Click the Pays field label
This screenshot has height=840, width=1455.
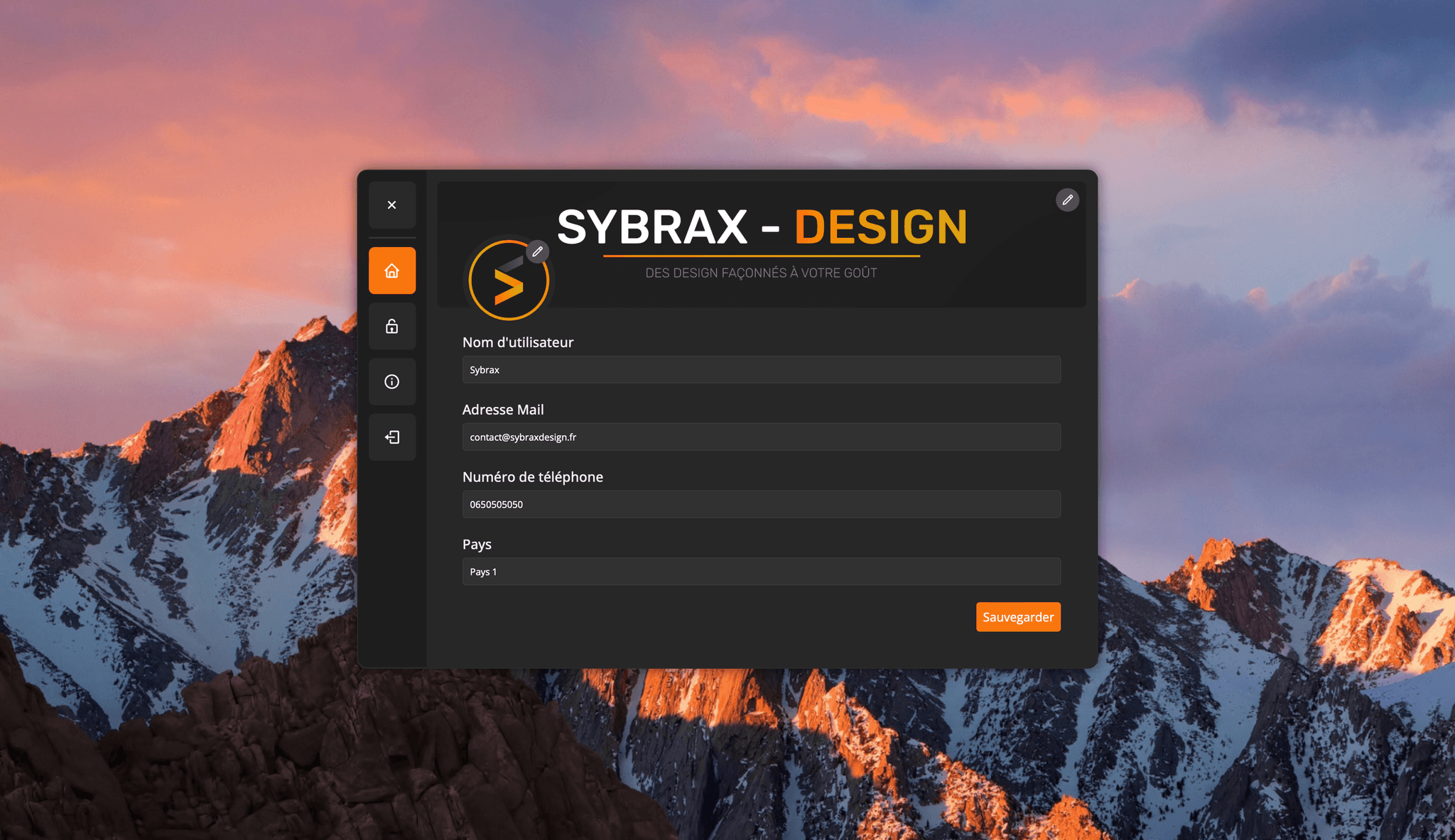coord(477,545)
